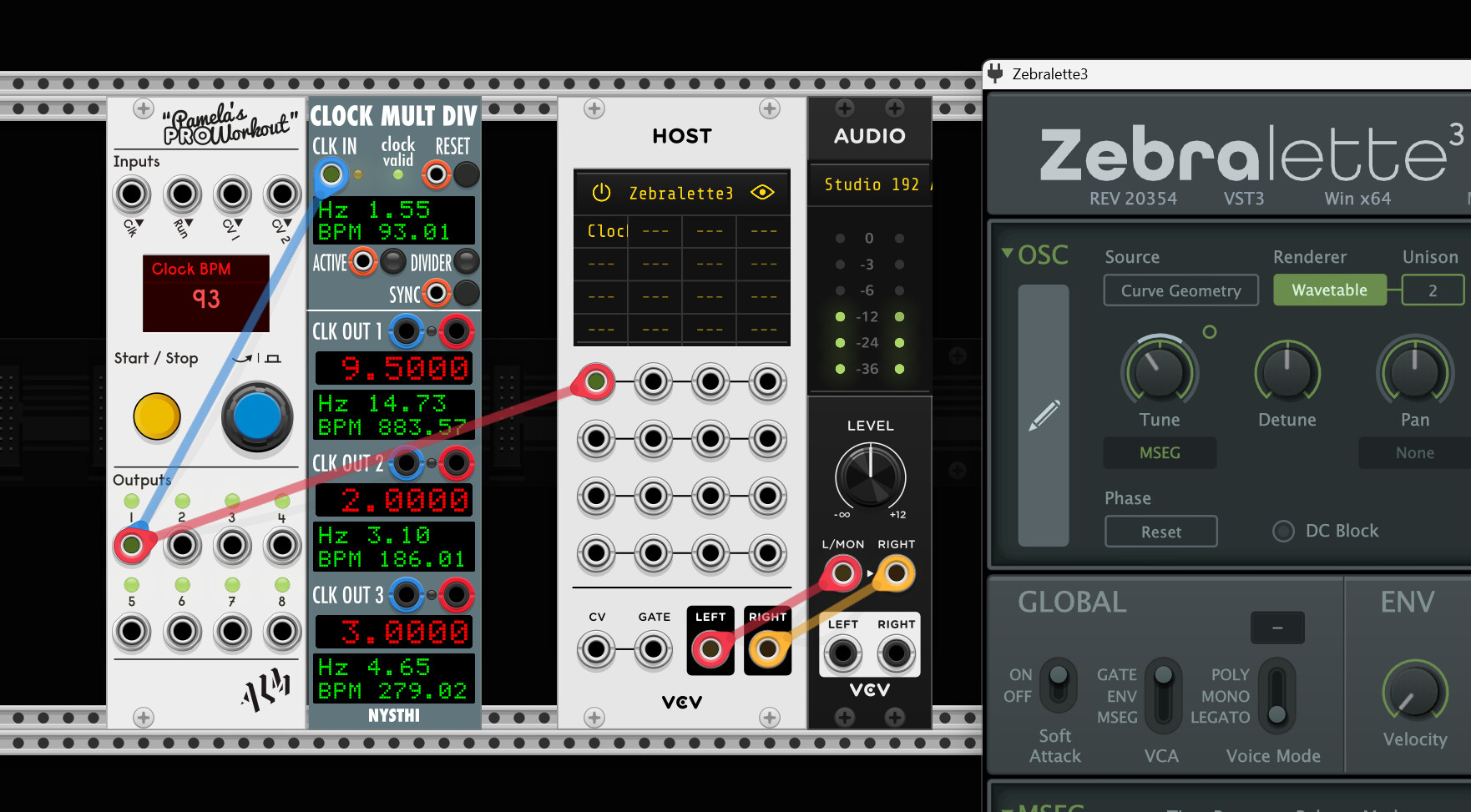Image resolution: width=1471 pixels, height=812 pixels.
Task: Click the Host module GATE output jack
Action: point(654,649)
